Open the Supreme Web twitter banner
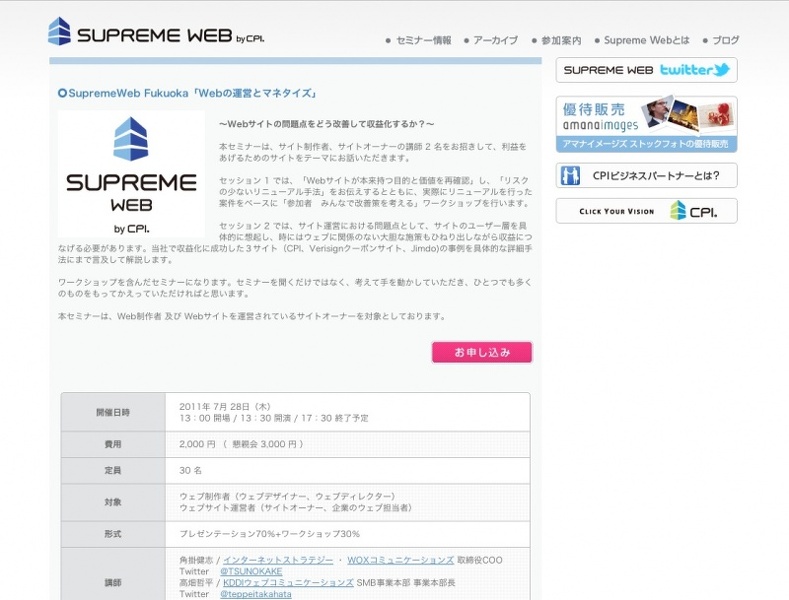 click(x=647, y=70)
